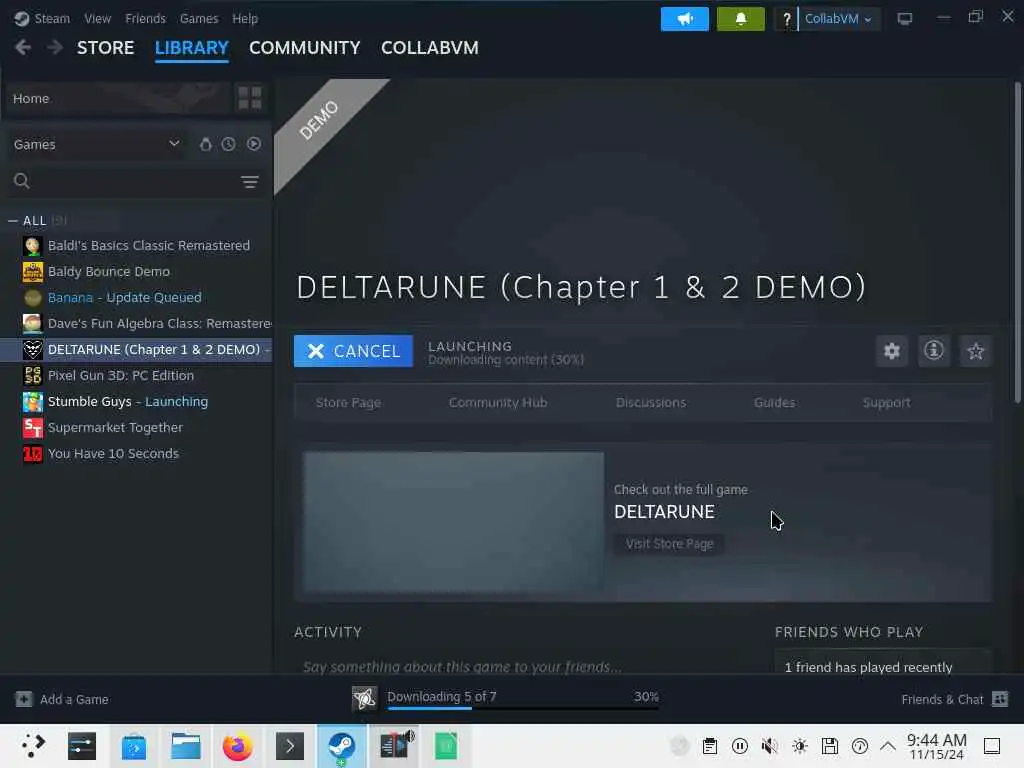Open the file manager on taskbar

click(x=186, y=746)
